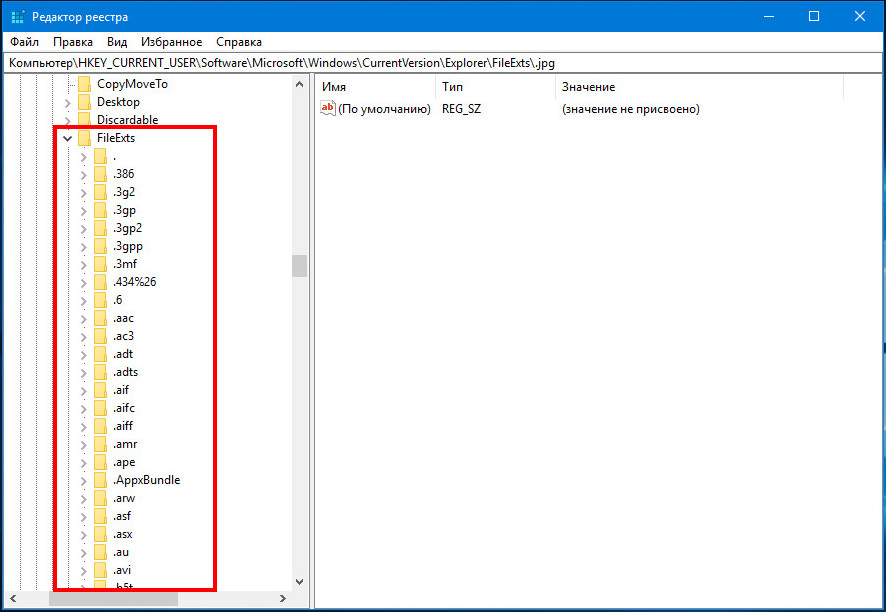This screenshot has width=886, height=612.
Task: Click the Desktop folder icon
Action: pyautogui.click(x=84, y=102)
